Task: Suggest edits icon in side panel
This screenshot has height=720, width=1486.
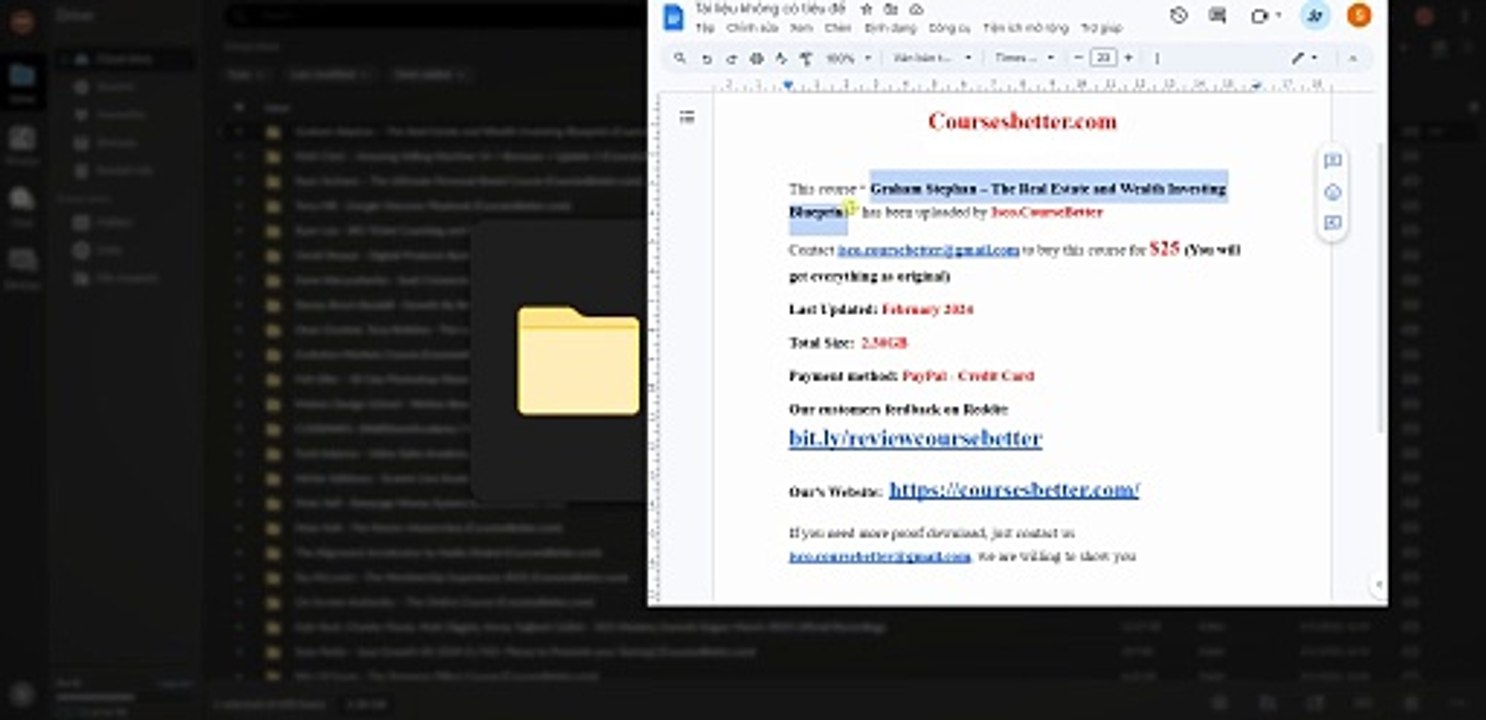Action: pyautogui.click(x=1332, y=223)
